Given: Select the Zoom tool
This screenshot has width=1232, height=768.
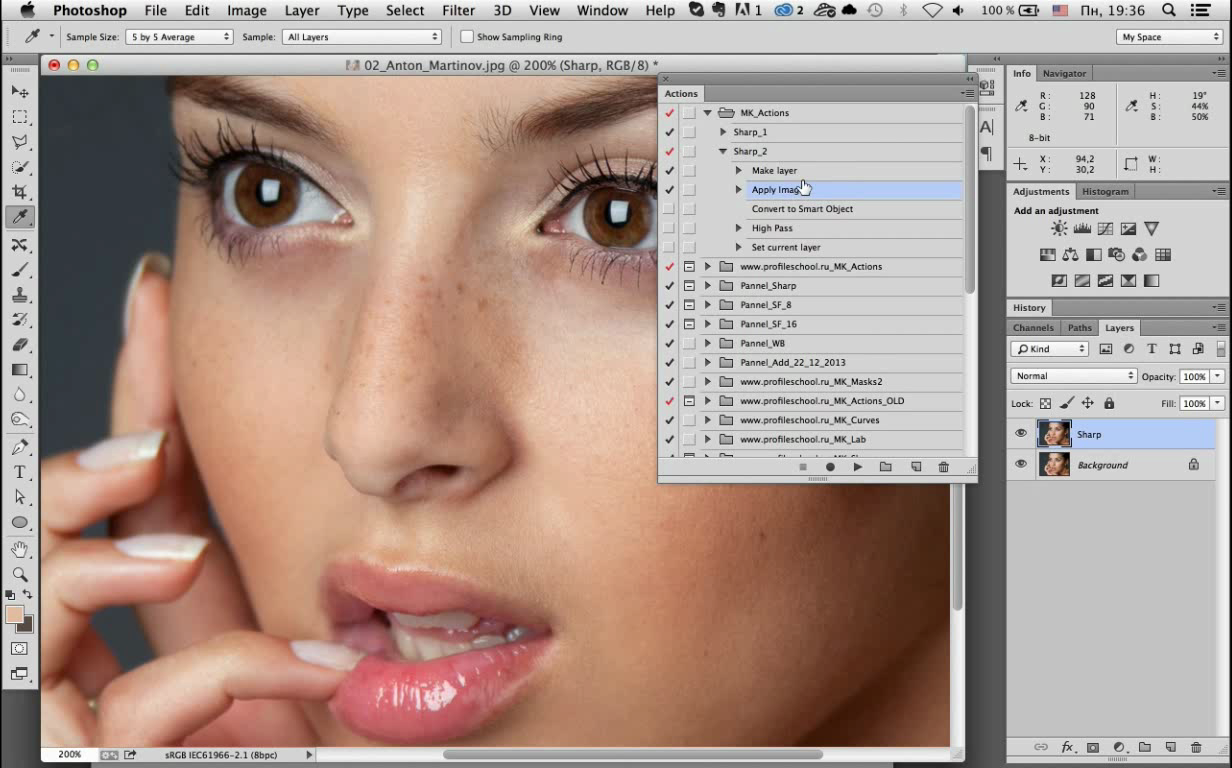Looking at the screenshot, I should (x=19, y=575).
